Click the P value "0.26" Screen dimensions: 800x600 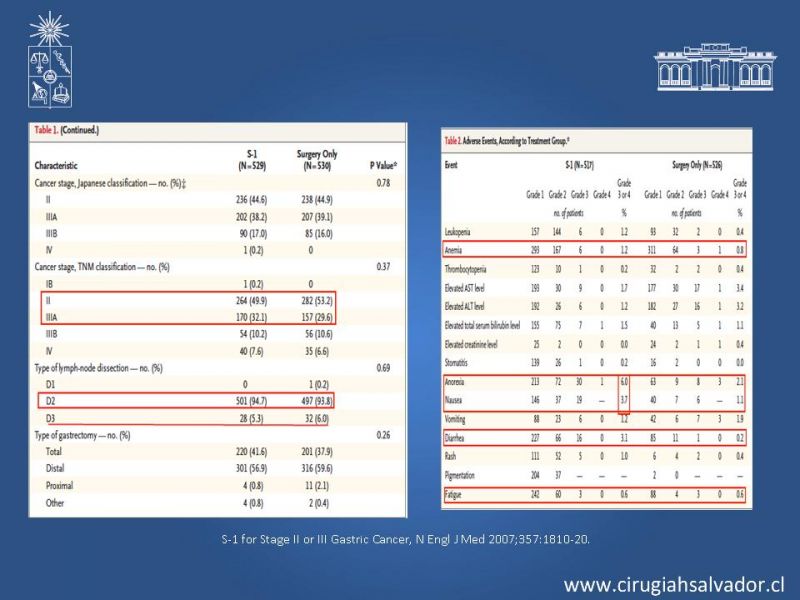click(x=383, y=435)
